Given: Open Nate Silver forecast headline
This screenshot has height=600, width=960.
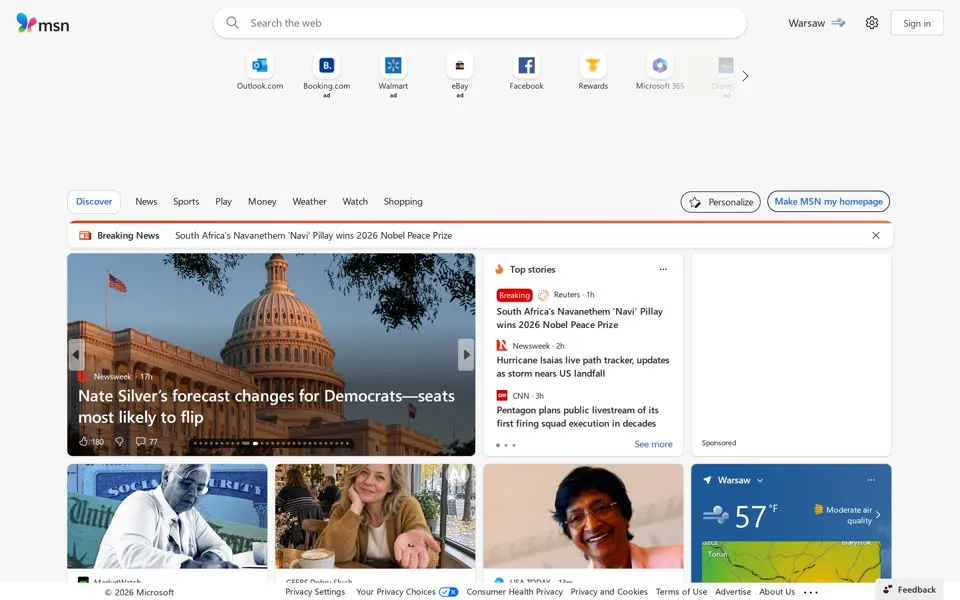Looking at the screenshot, I should (266, 407).
